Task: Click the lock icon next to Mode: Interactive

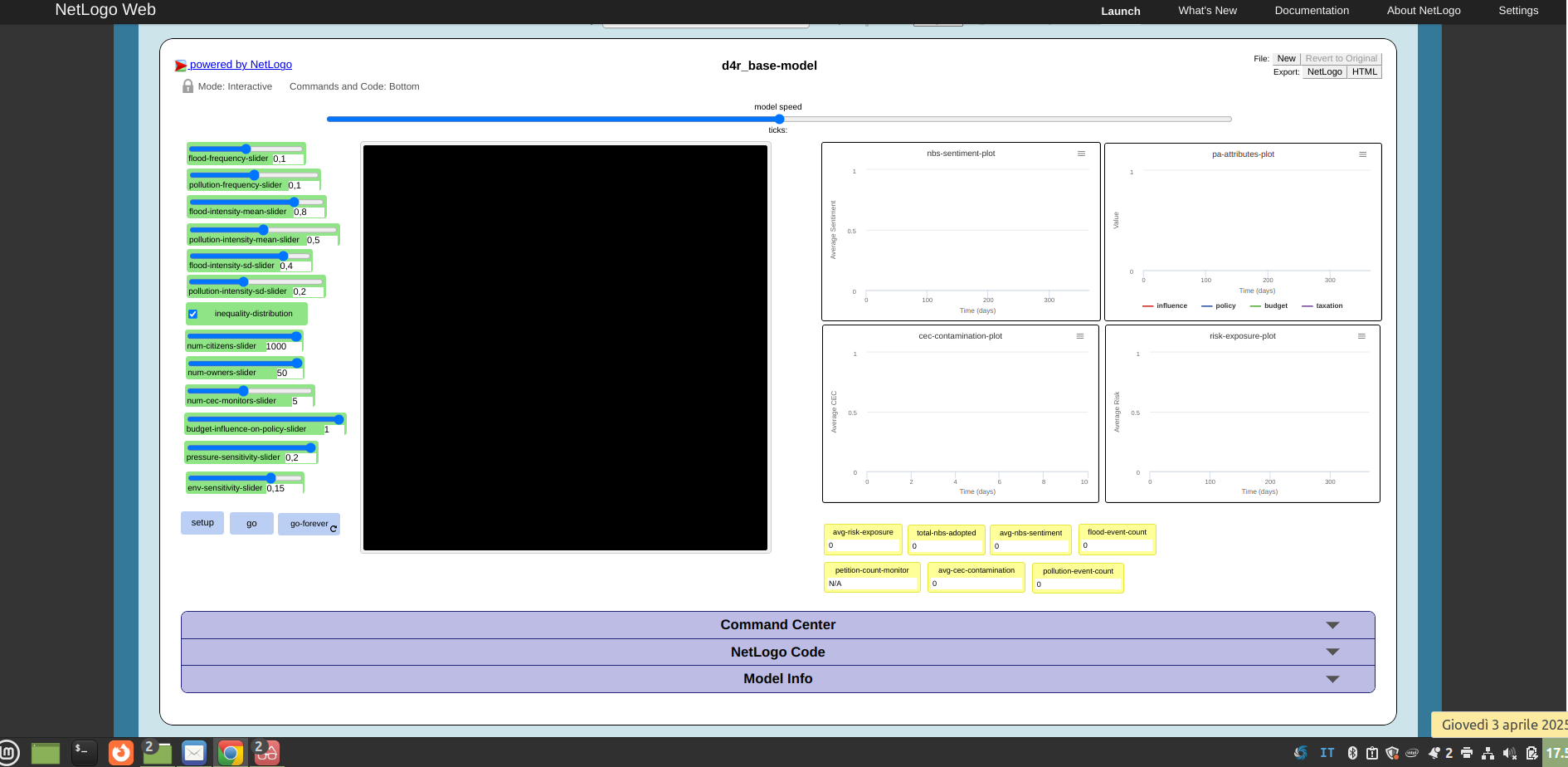Action: pos(188,85)
